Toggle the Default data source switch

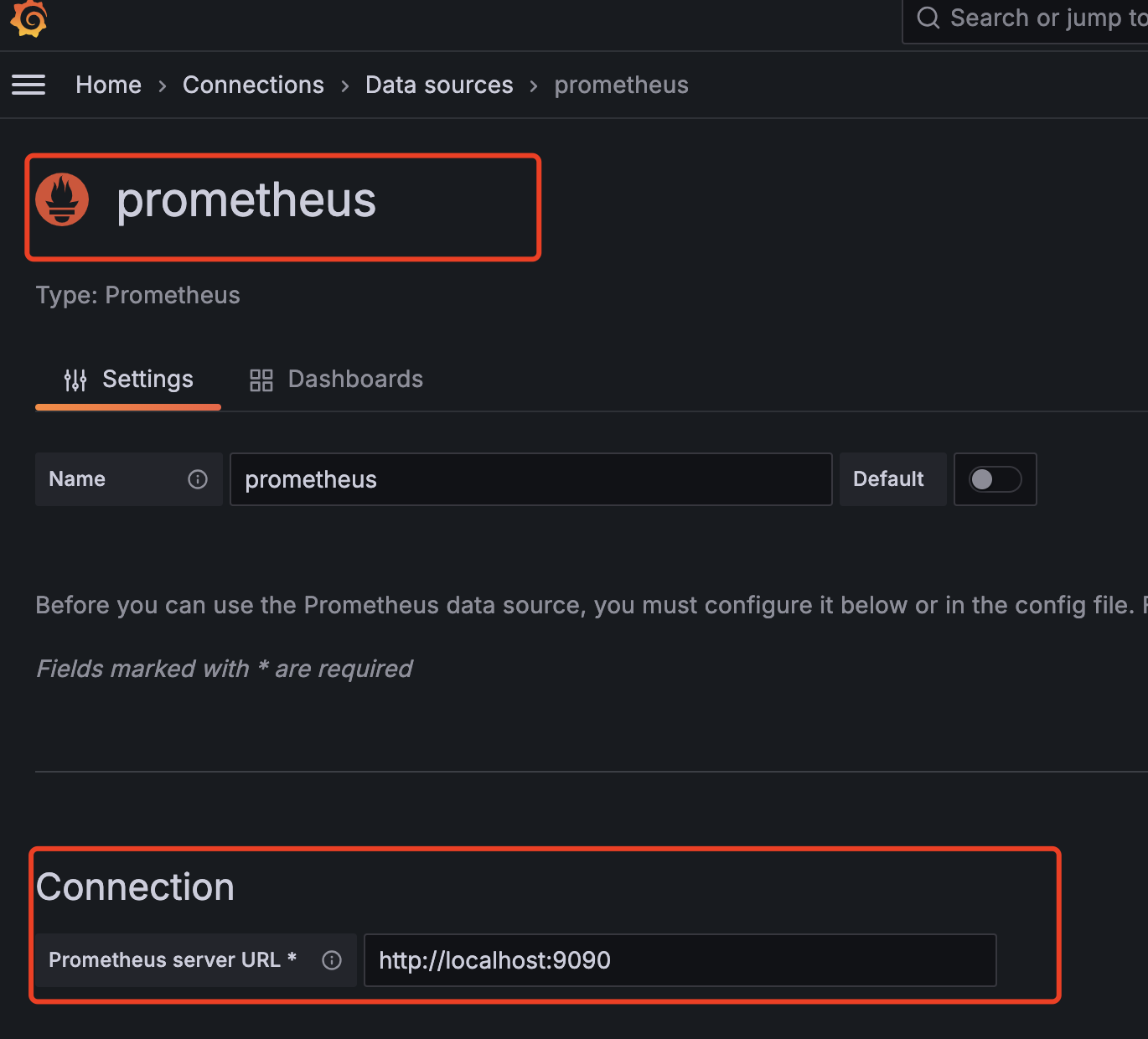(x=995, y=479)
